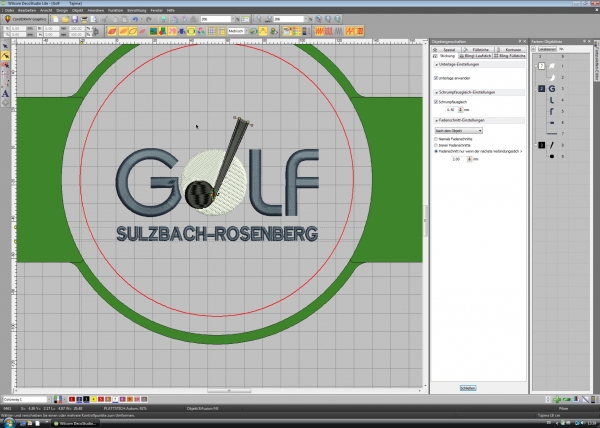Create a new design with the New icon

pyautogui.click(x=56, y=19)
